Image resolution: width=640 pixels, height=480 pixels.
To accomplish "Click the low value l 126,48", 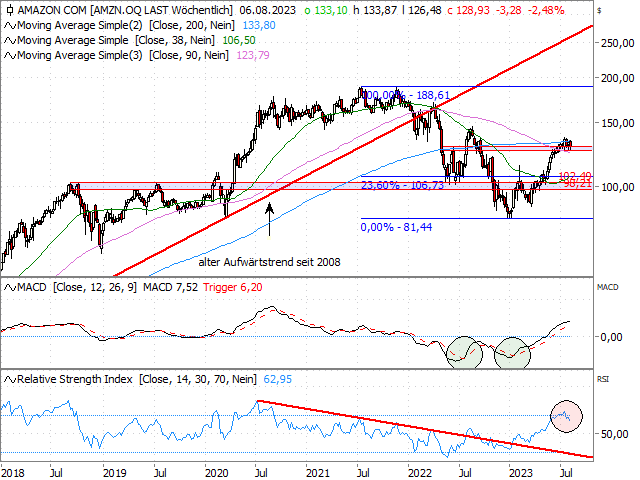I will point(422,10).
